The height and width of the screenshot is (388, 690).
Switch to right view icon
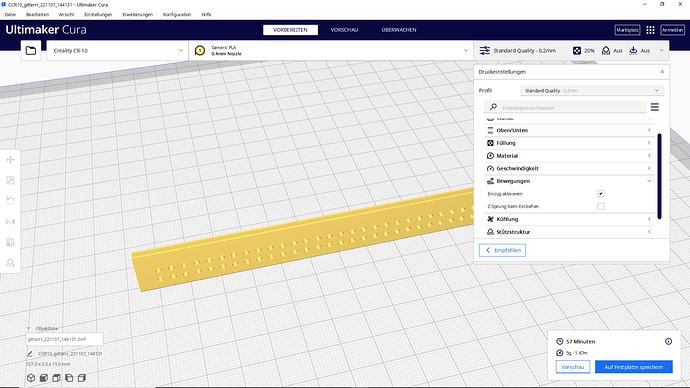pyautogui.click(x=82, y=378)
